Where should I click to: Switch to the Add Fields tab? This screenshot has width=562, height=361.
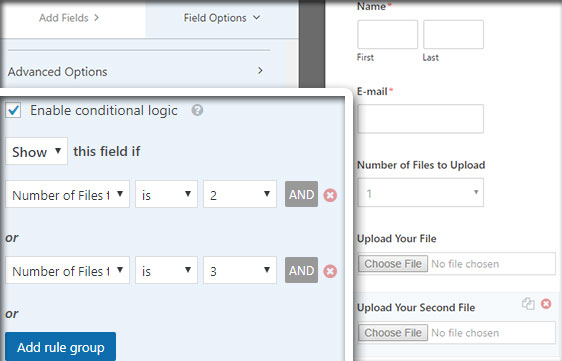[x=69, y=18]
